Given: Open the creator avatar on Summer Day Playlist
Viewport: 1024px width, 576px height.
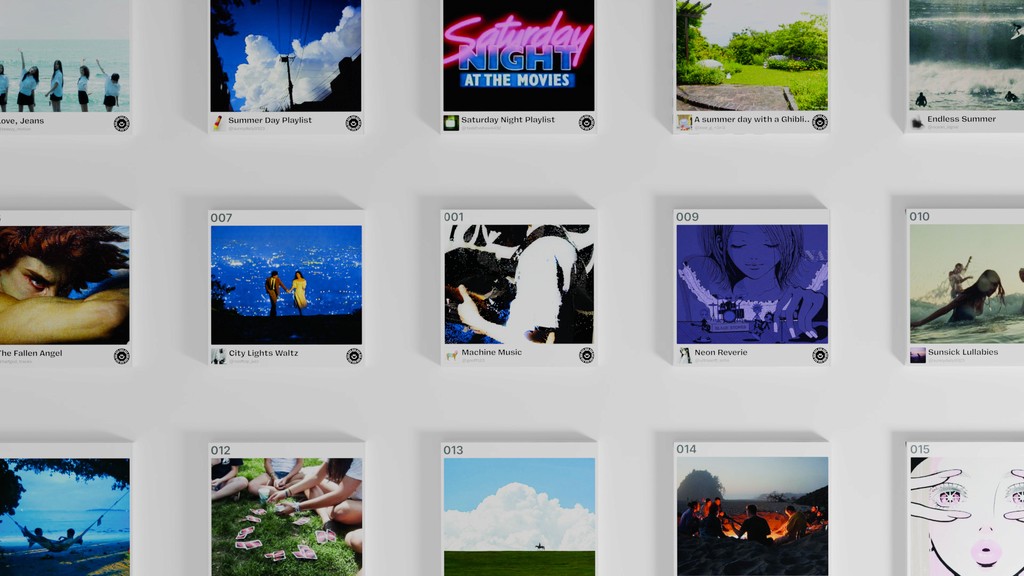Looking at the screenshot, I should [218, 123].
